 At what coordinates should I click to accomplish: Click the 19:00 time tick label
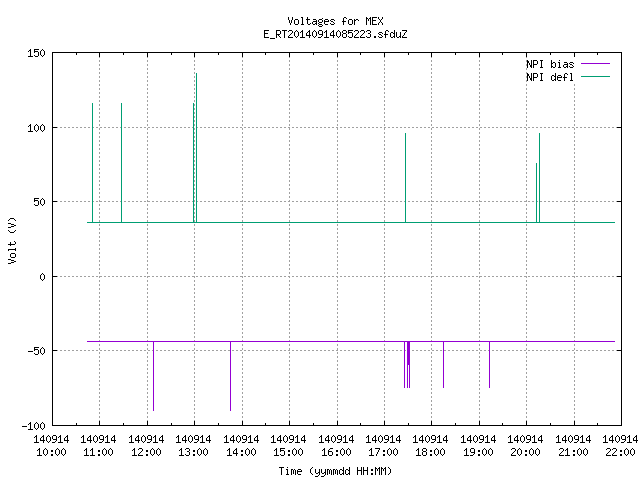478,452
